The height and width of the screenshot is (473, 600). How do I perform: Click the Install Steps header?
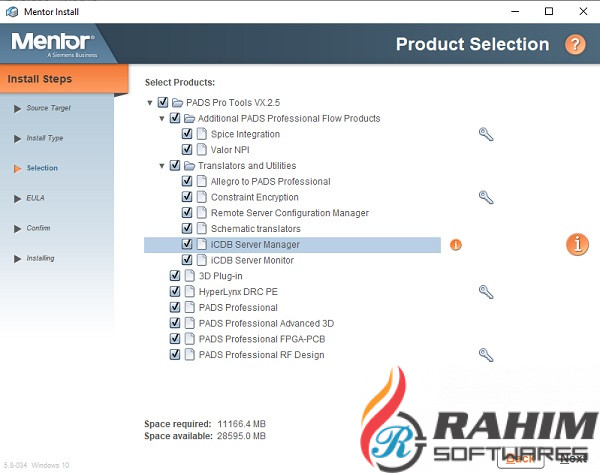pos(64,79)
